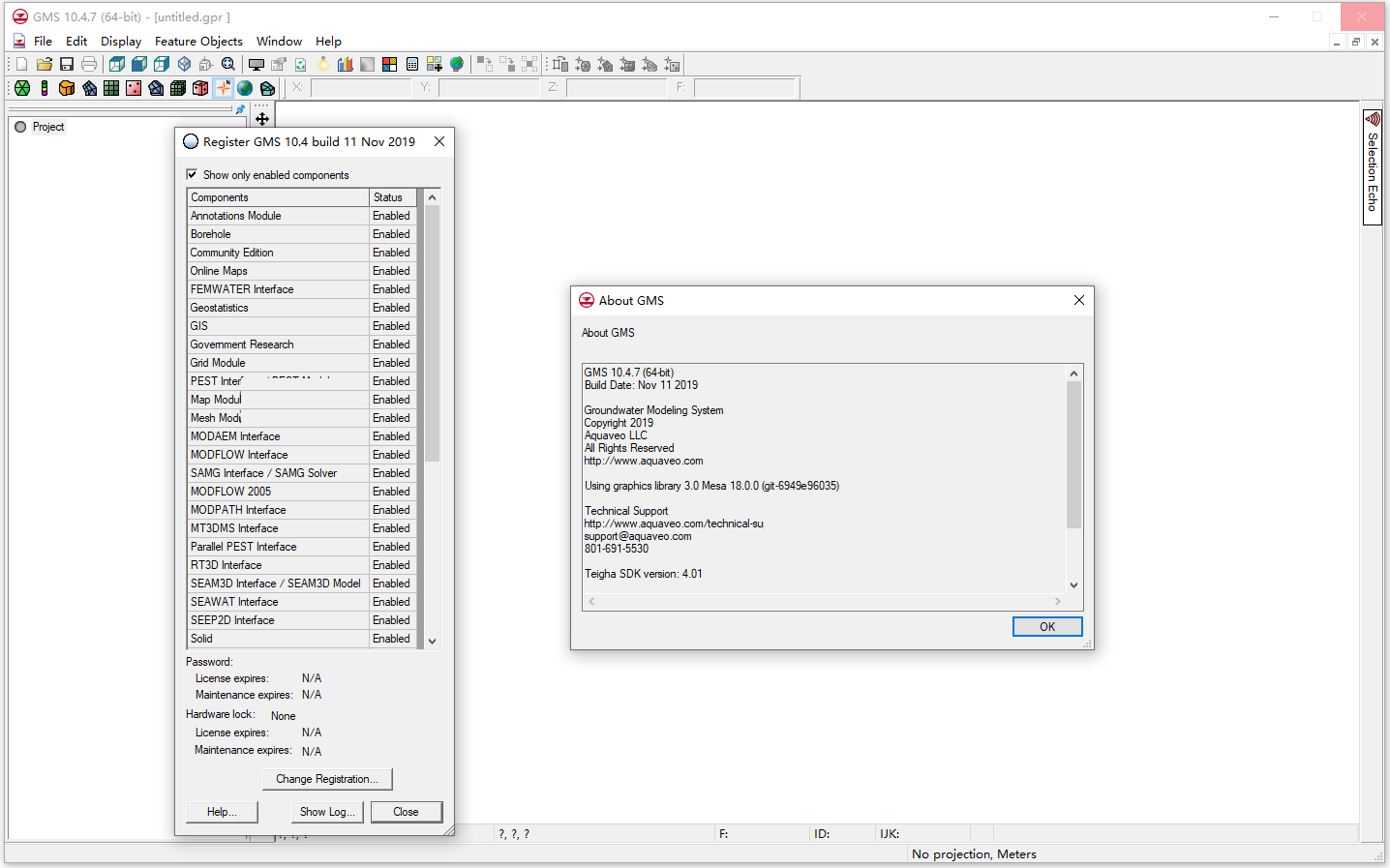Click the Help... button in Register dialog

pyautogui.click(x=222, y=812)
